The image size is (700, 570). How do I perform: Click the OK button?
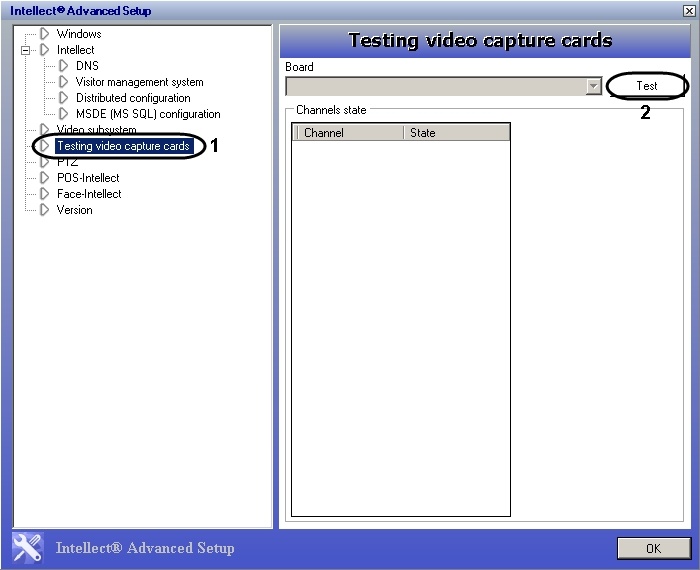pyautogui.click(x=654, y=548)
